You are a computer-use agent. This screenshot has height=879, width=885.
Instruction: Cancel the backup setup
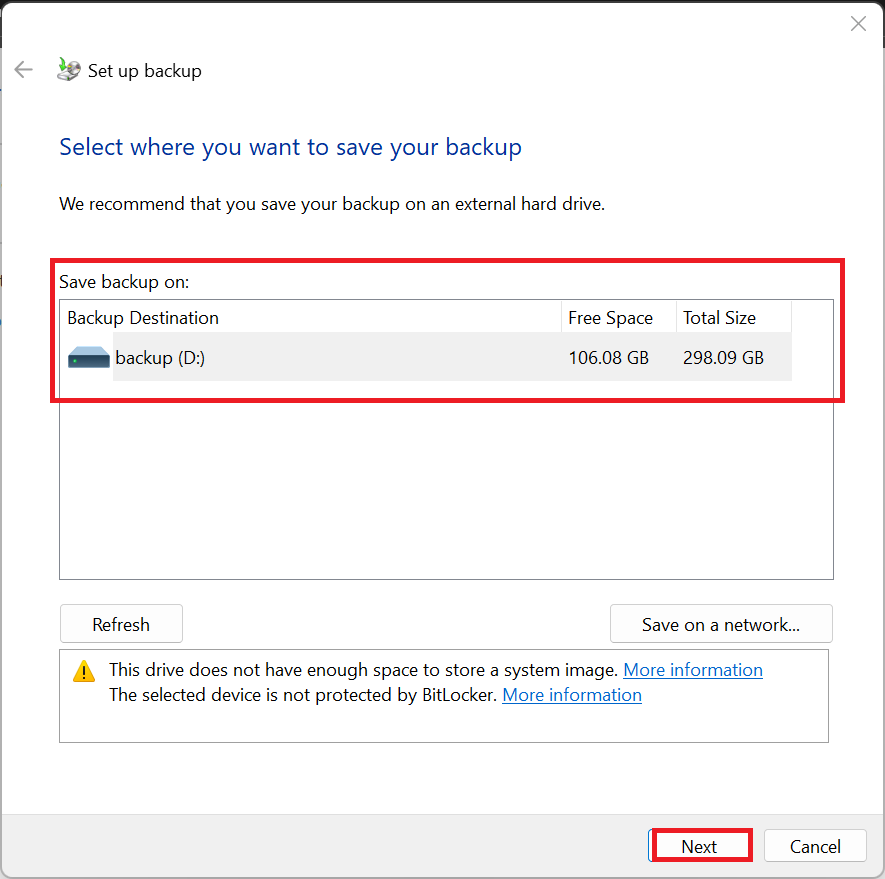click(815, 846)
